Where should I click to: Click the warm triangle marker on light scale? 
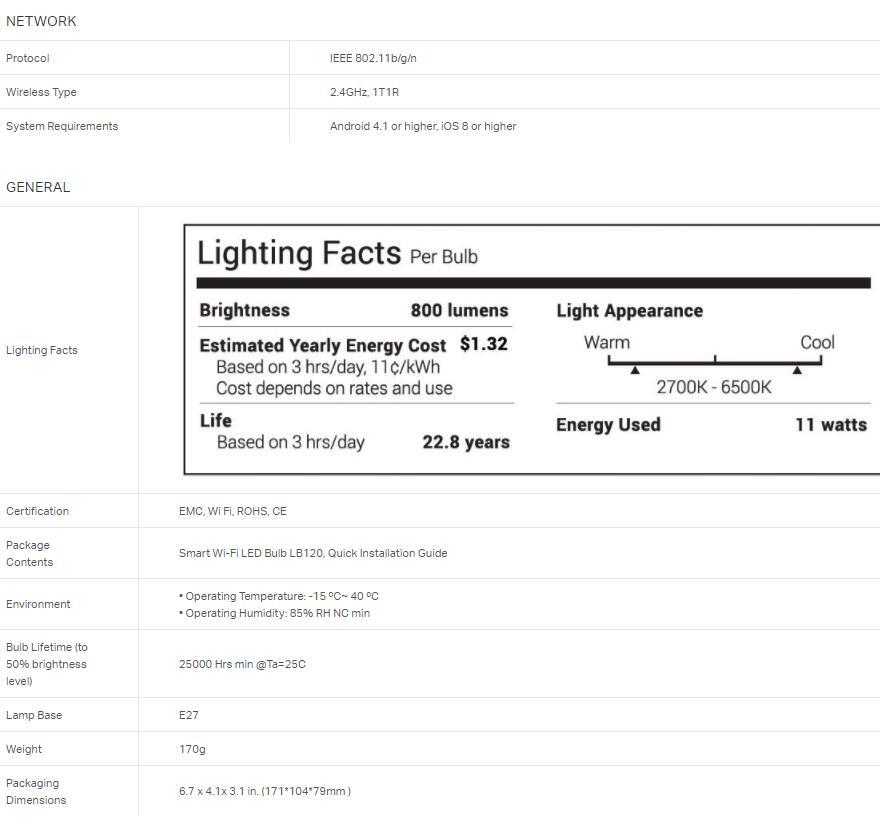pos(634,370)
